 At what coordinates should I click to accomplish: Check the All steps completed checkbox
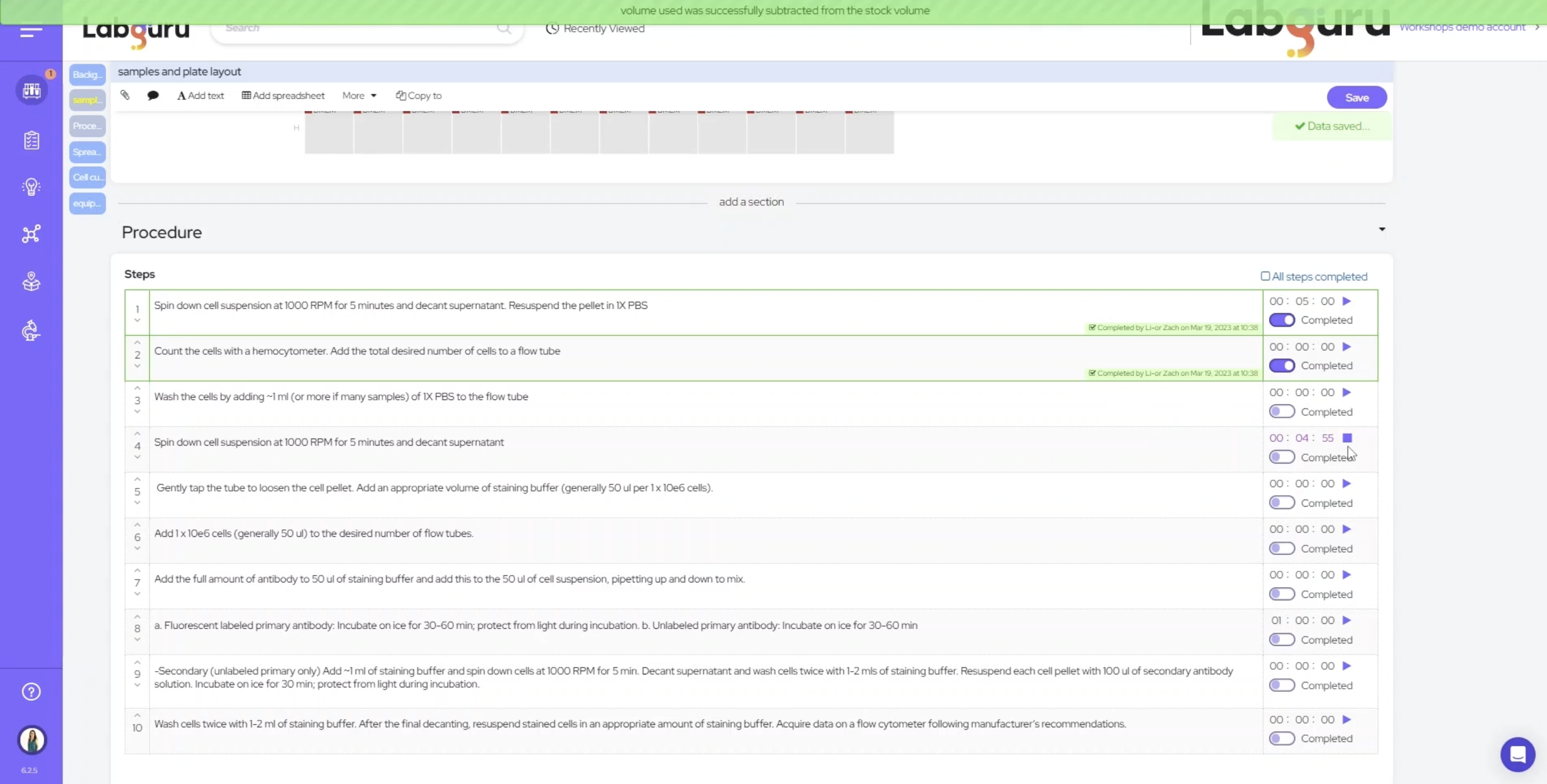pyautogui.click(x=1265, y=277)
